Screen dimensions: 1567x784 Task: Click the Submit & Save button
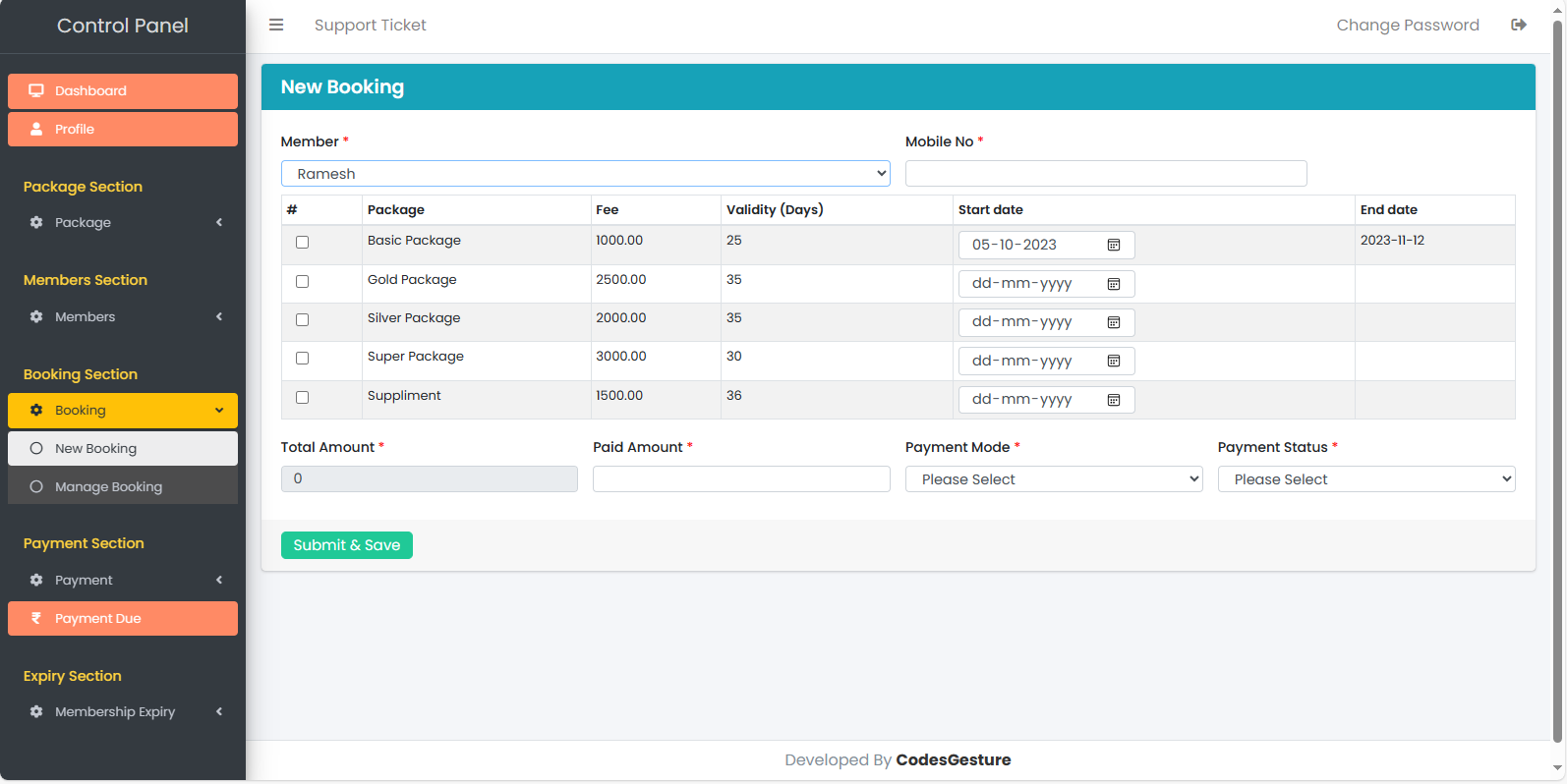pos(347,545)
